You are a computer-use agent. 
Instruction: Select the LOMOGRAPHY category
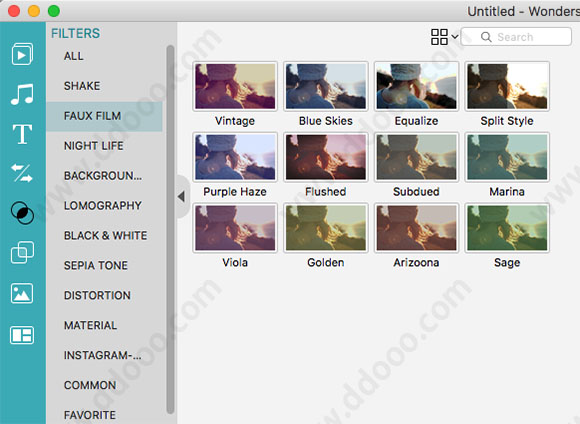coord(103,206)
